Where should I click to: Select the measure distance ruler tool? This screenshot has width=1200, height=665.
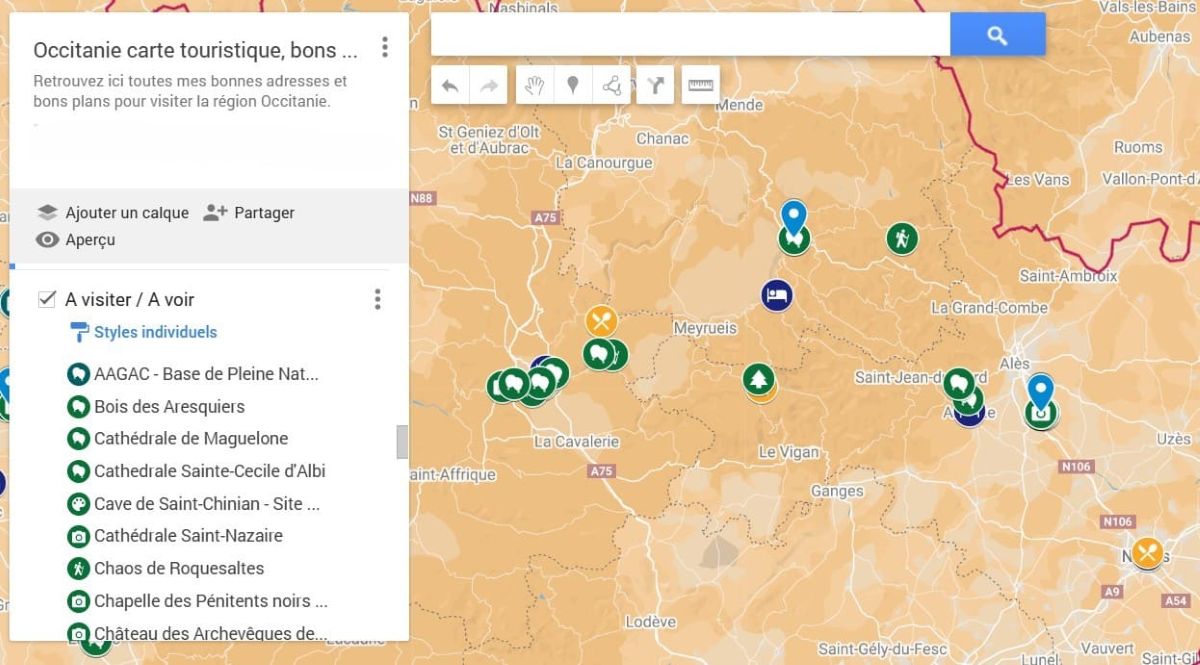point(701,86)
